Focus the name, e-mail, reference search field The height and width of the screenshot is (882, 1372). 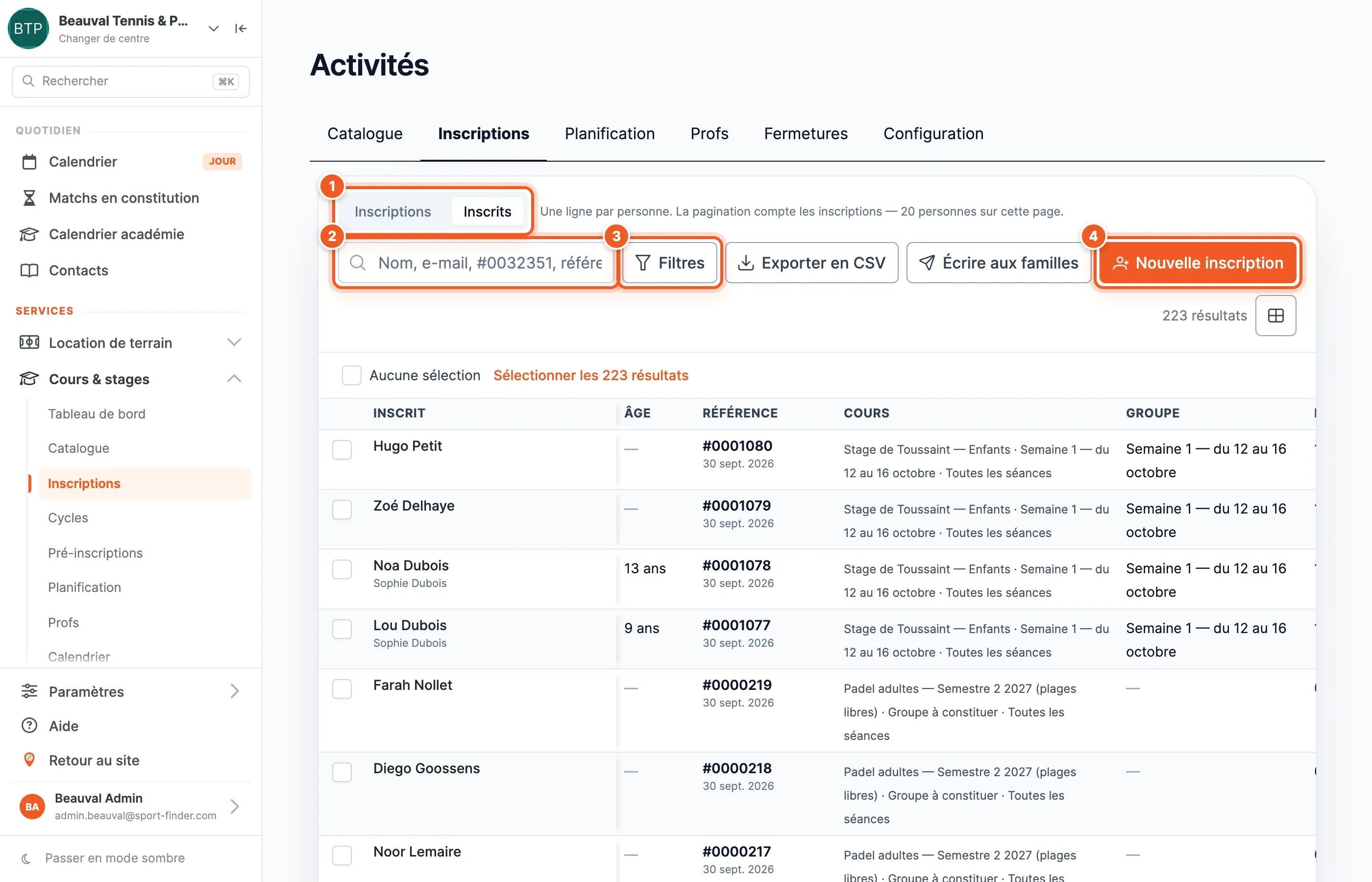476,263
